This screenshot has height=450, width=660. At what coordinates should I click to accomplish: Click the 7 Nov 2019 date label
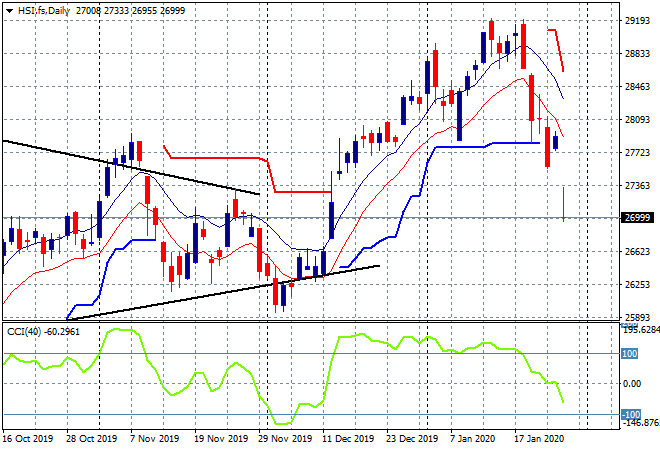click(154, 438)
